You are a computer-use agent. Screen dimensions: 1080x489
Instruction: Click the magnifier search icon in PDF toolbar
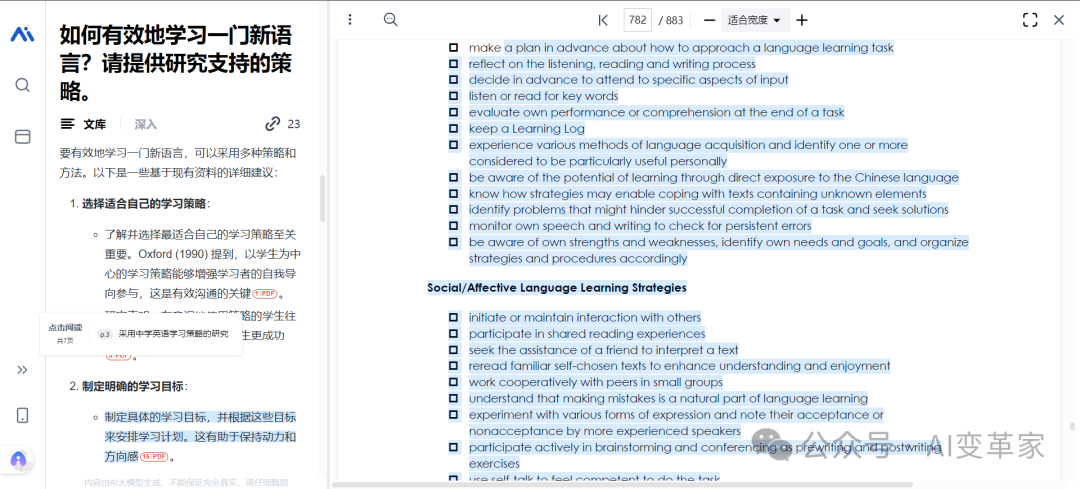click(391, 20)
